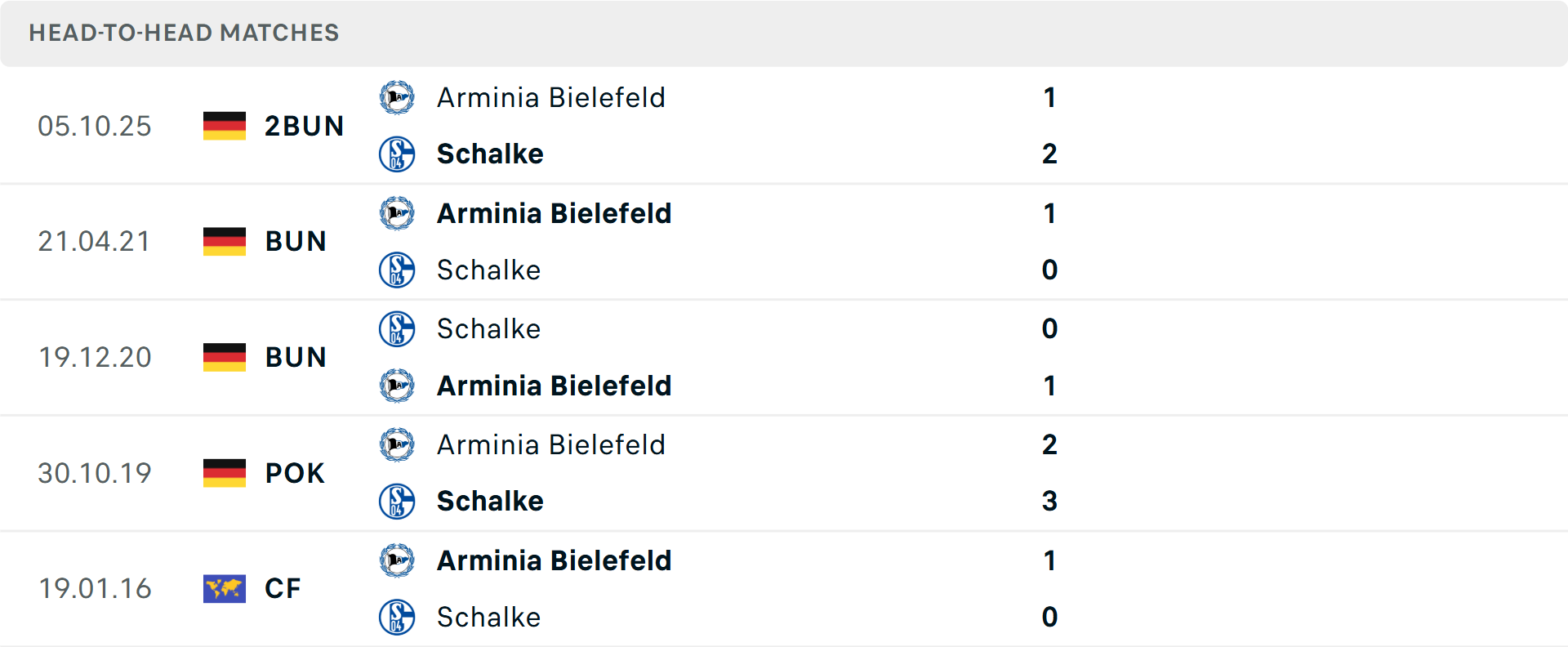Select the German flag beside the 21.04.21 date
Image resolution: width=1568 pixels, height=647 pixels.
pyautogui.click(x=224, y=241)
